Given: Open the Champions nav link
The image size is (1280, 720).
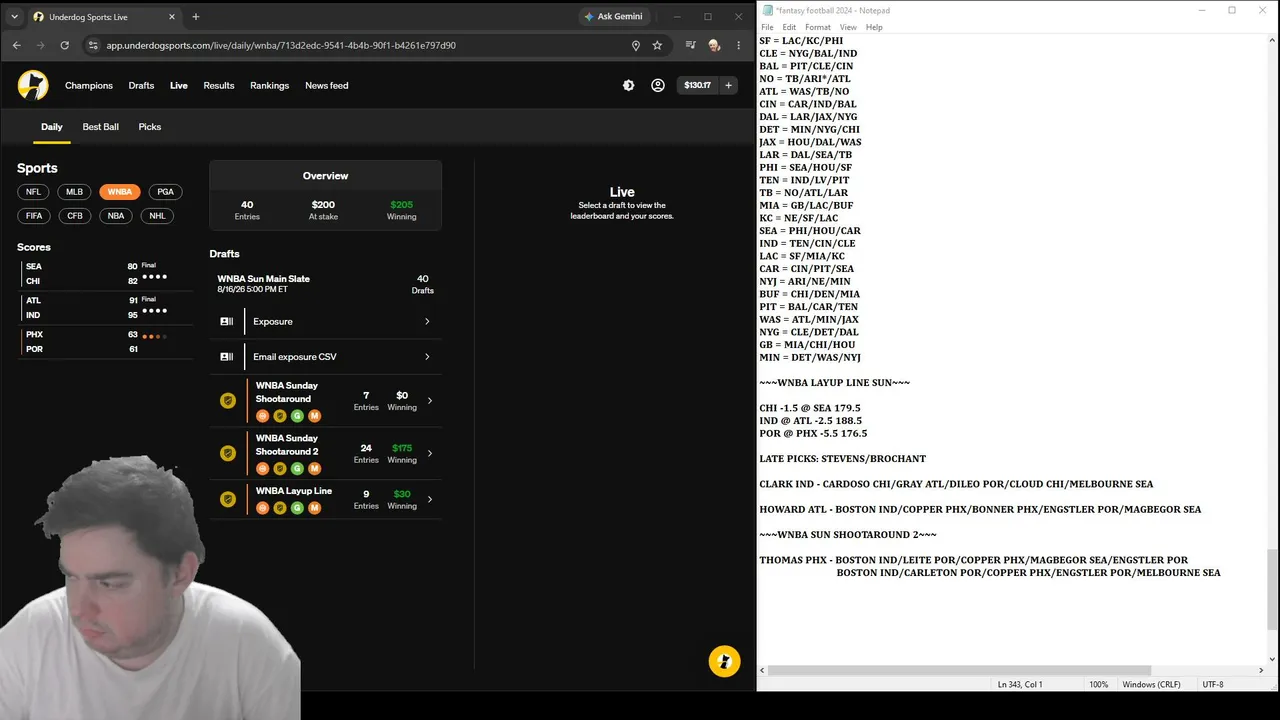Looking at the screenshot, I should 89,86.
